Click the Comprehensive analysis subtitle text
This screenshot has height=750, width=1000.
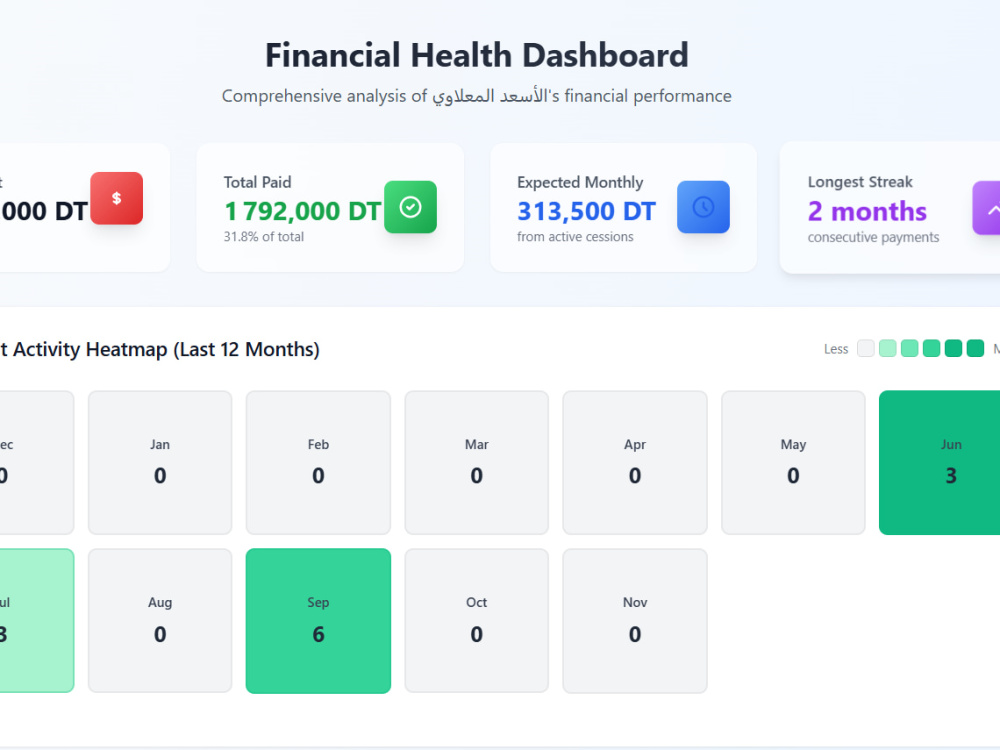(476, 96)
